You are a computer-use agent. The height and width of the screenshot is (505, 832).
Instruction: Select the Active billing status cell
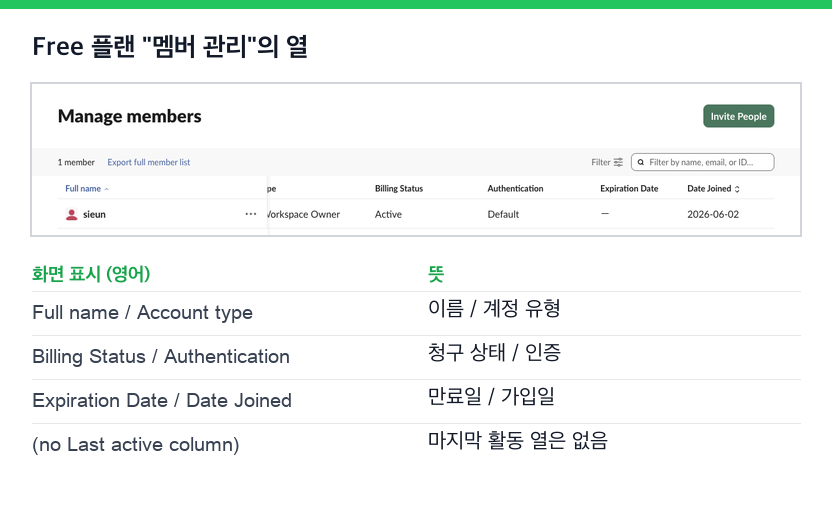point(388,214)
